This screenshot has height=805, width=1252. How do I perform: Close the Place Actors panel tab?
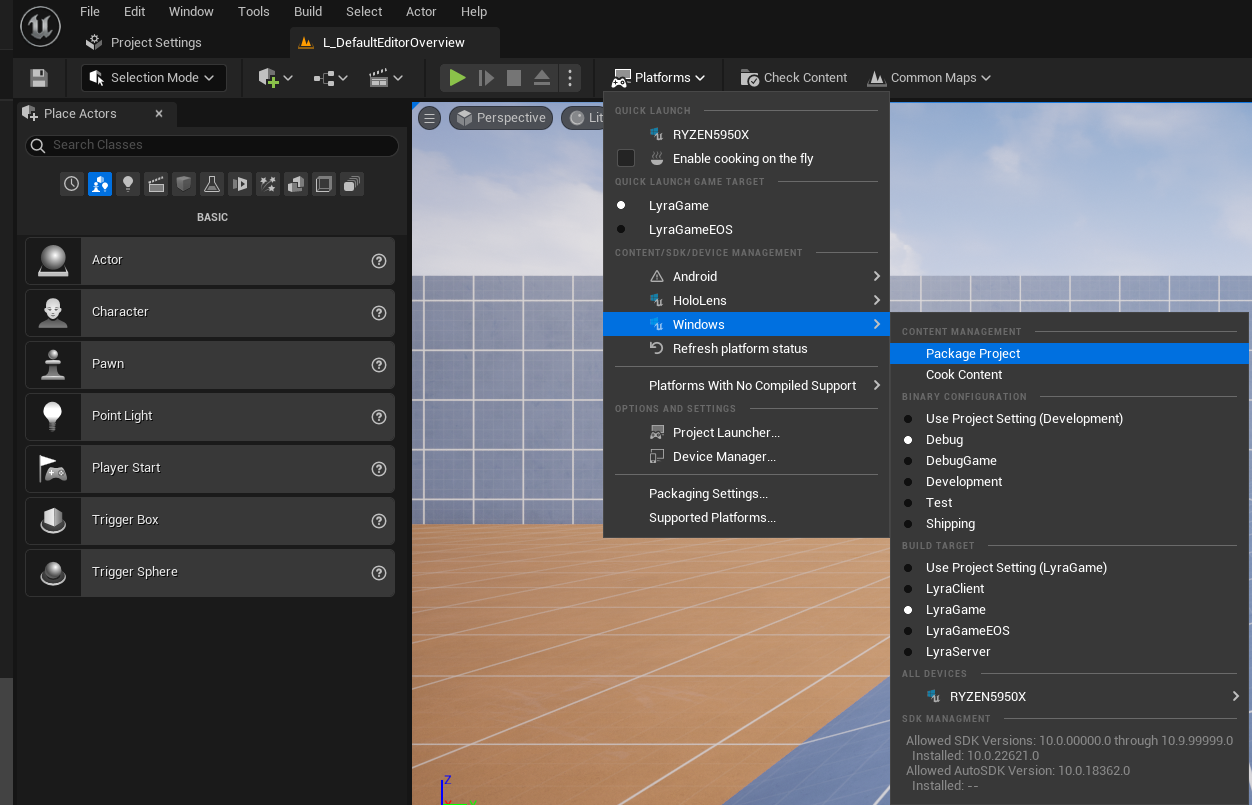tap(159, 114)
